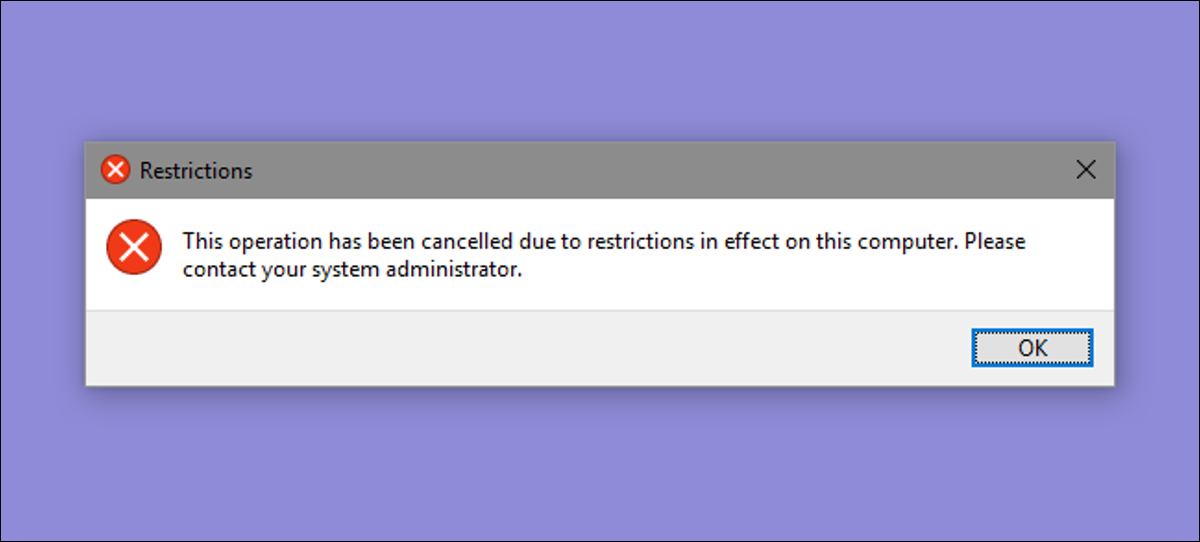Click the 'contact your system administrator' line

pos(353,270)
